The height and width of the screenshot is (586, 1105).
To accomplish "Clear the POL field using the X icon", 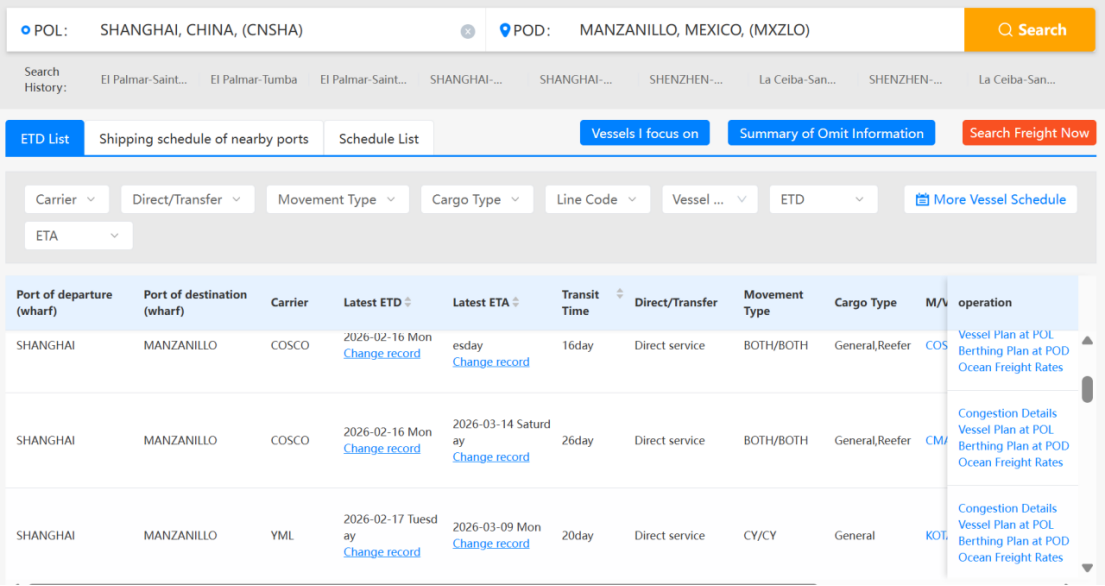I will coord(468,30).
